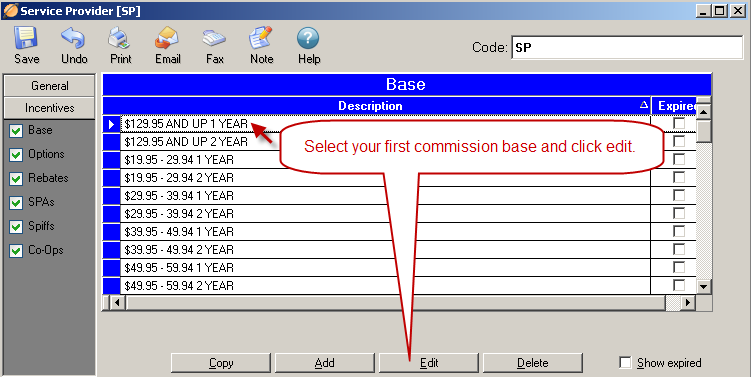Screen dimensions: 751x377
Task: Click the vertical scrollbar thumb
Action: tap(703, 131)
